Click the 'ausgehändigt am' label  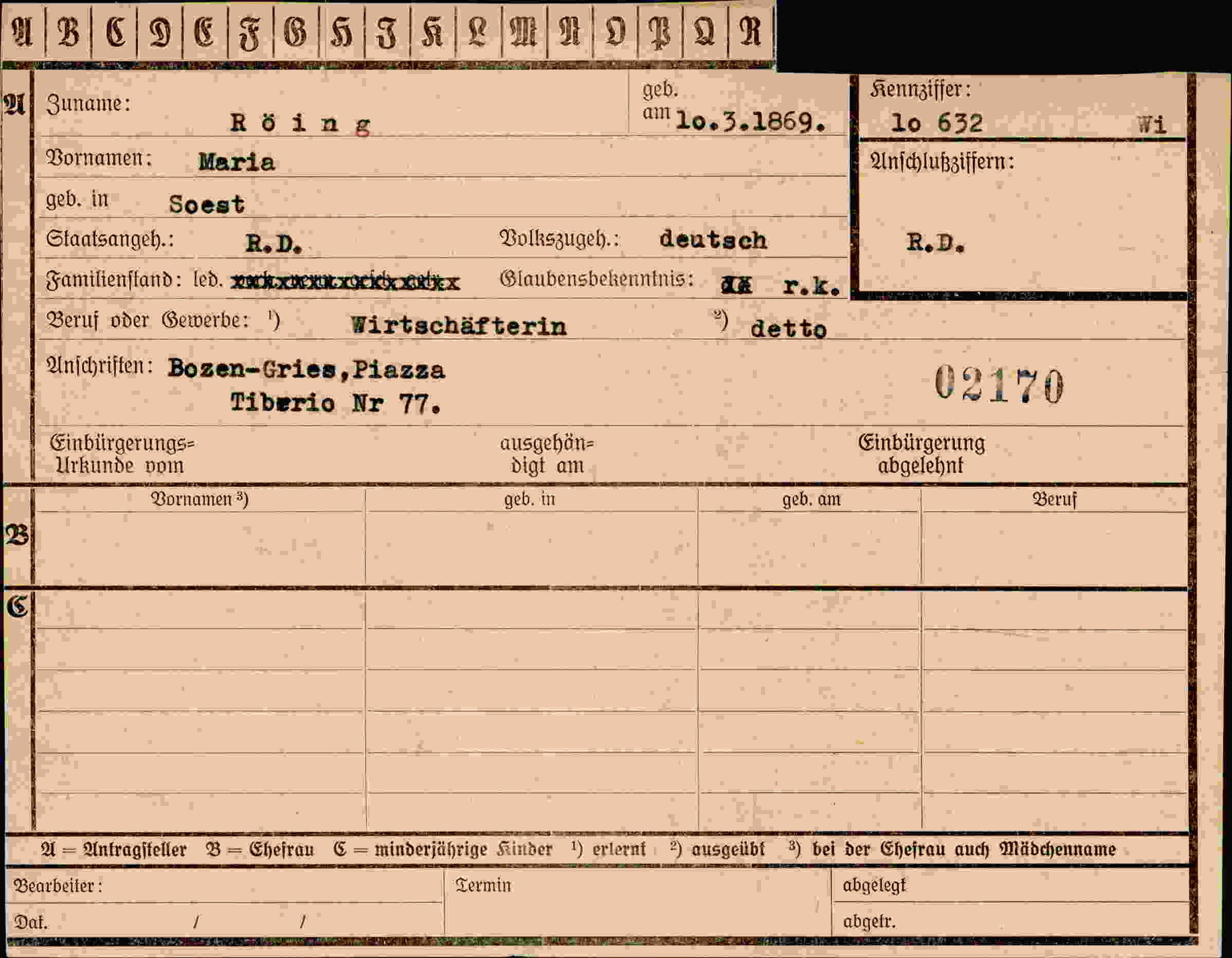(547, 454)
